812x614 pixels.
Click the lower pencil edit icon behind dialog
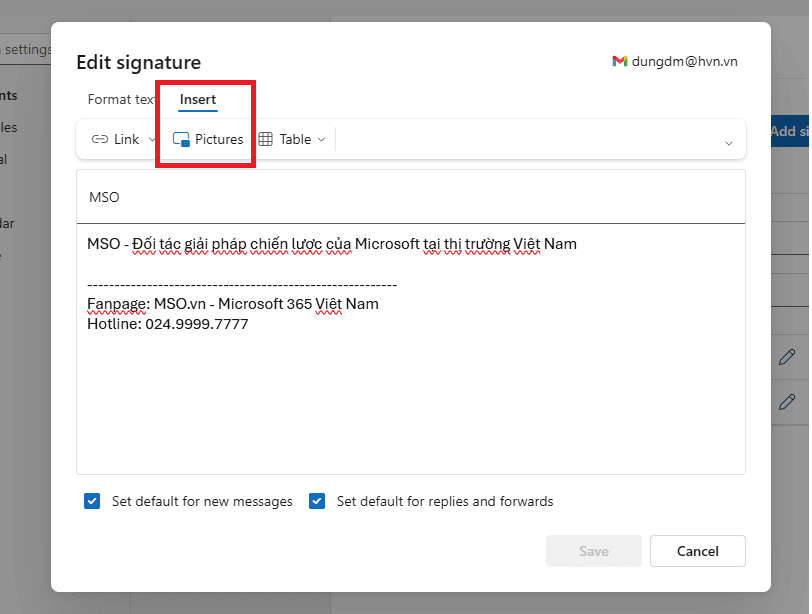tap(787, 402)
